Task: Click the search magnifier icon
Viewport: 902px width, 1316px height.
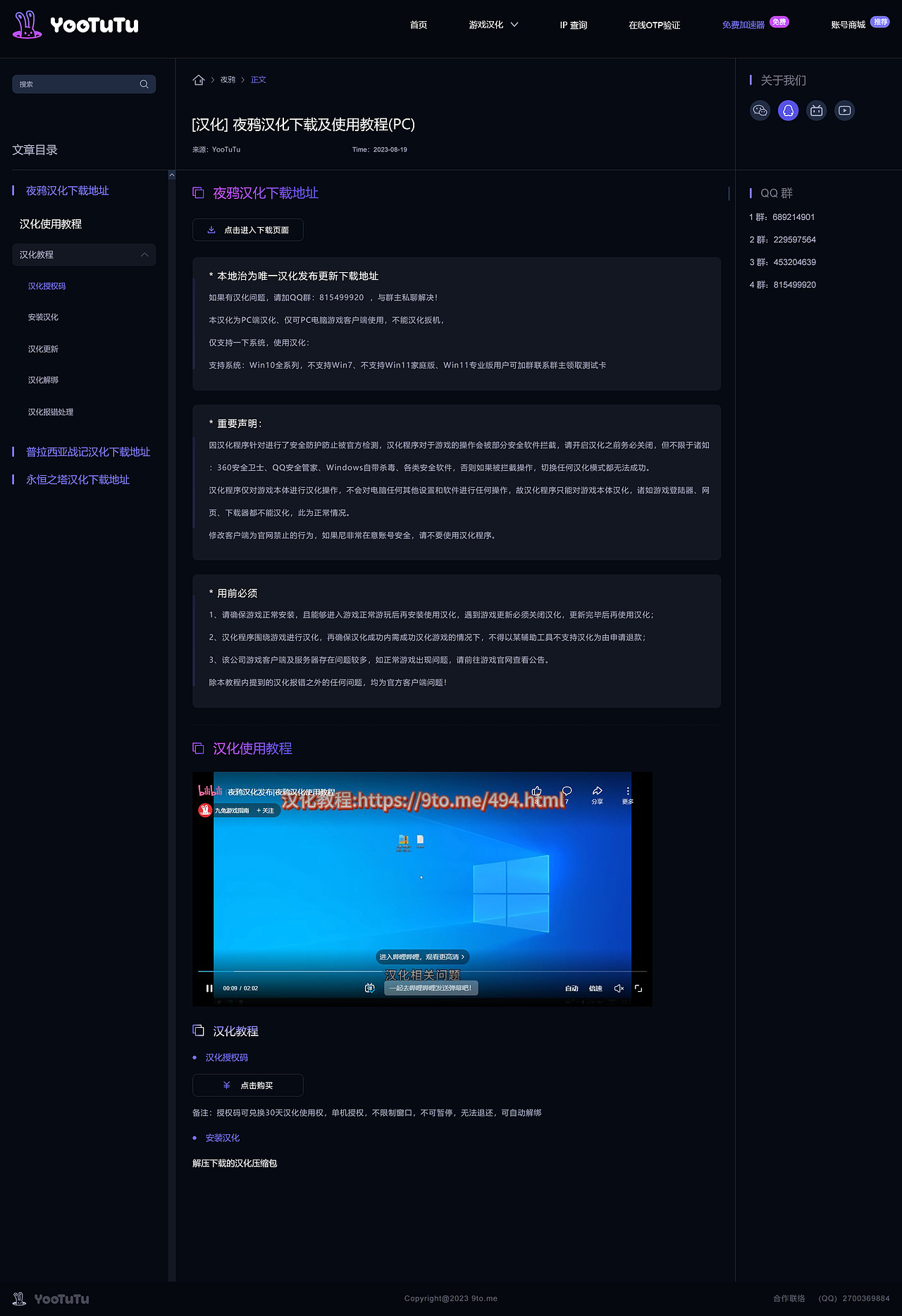Action: tap(144, 84)
